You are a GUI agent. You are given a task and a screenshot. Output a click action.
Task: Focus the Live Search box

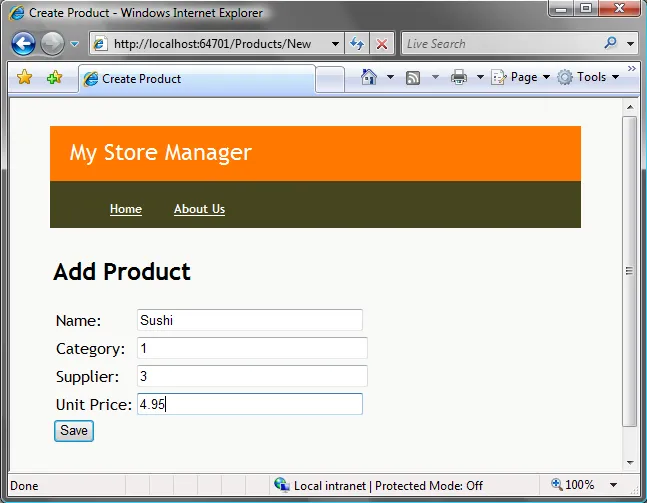click(498, 44)
